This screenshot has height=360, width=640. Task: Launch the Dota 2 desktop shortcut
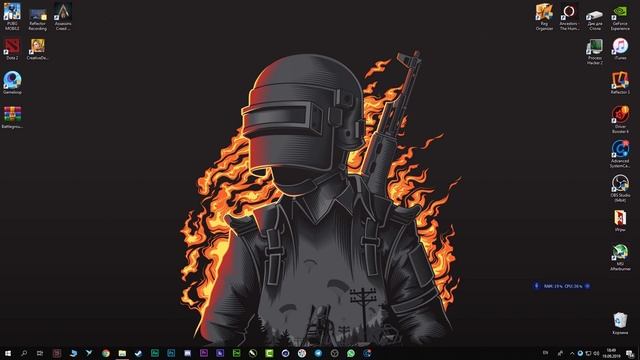pyautogui.click(x=12, y=49)
